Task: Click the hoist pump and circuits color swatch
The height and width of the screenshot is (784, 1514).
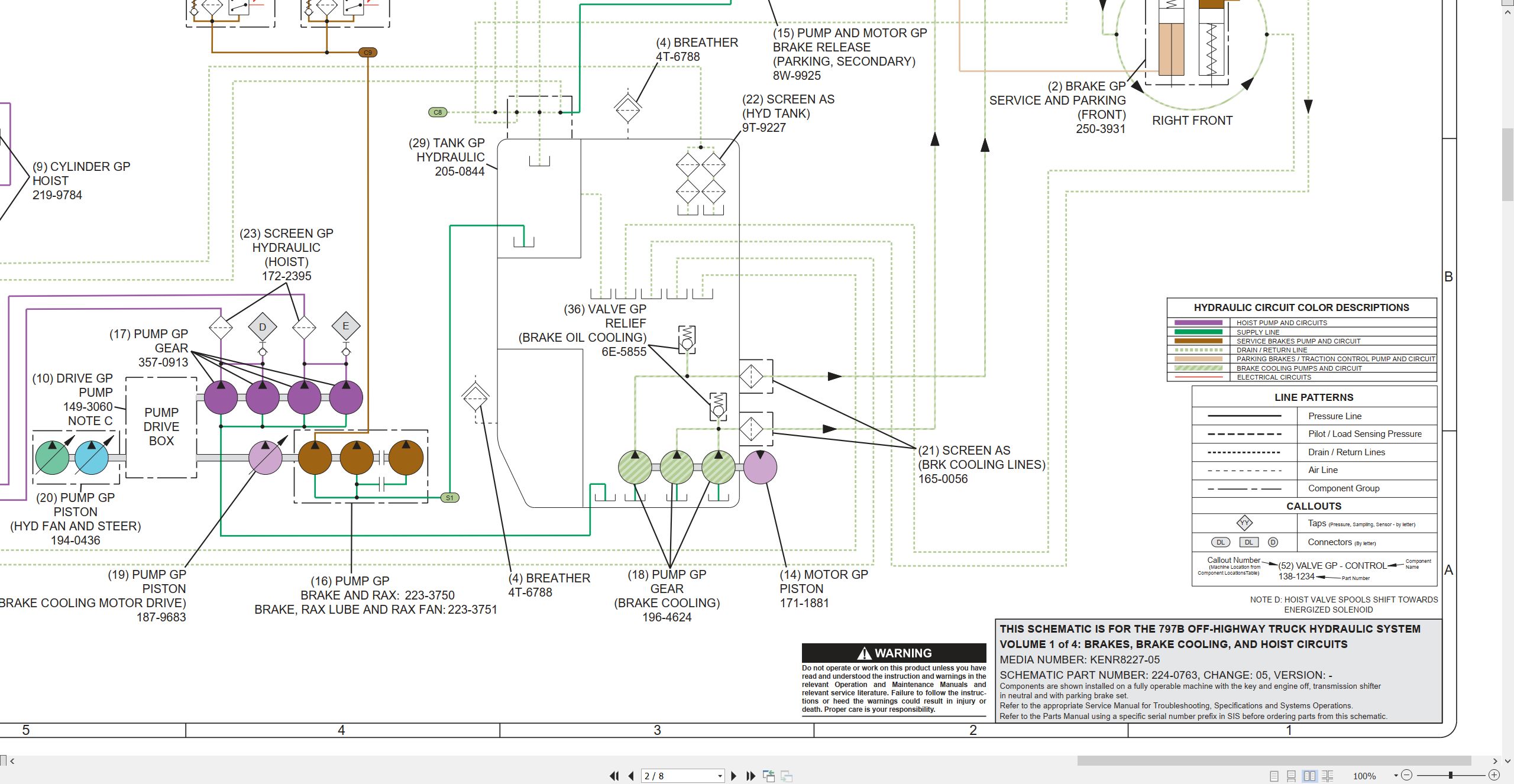Action: (x=1198, y=323)
